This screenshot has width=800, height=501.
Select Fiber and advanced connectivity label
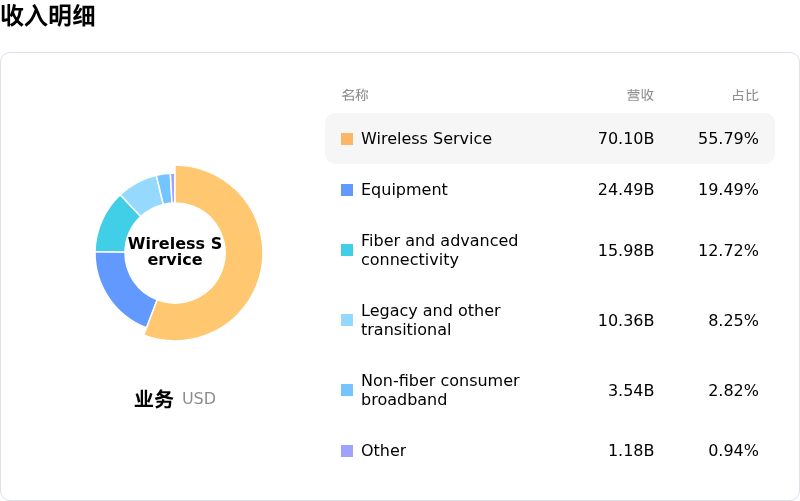pos(439,250)
